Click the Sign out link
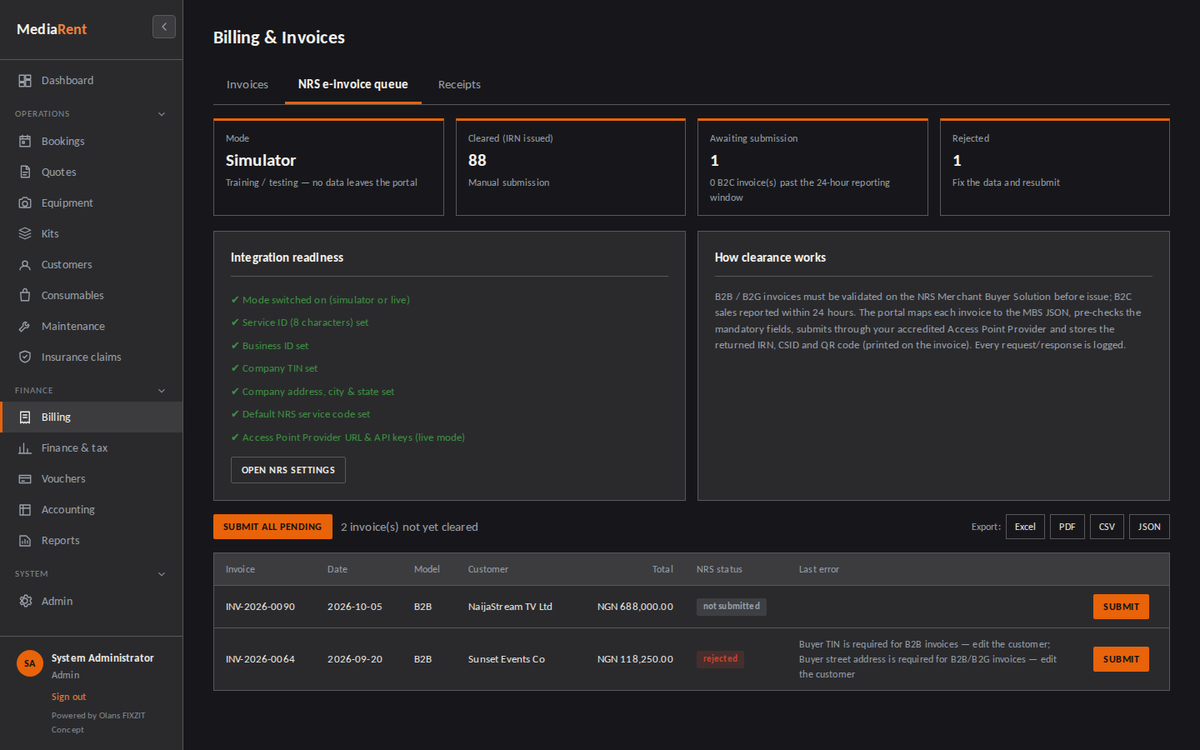 coord(69,697)
